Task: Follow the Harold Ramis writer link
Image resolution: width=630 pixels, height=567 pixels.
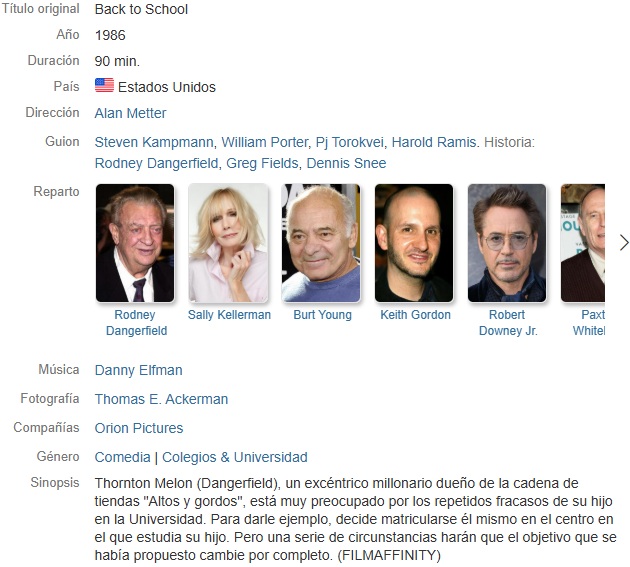Action: click(x=434, y=142)
